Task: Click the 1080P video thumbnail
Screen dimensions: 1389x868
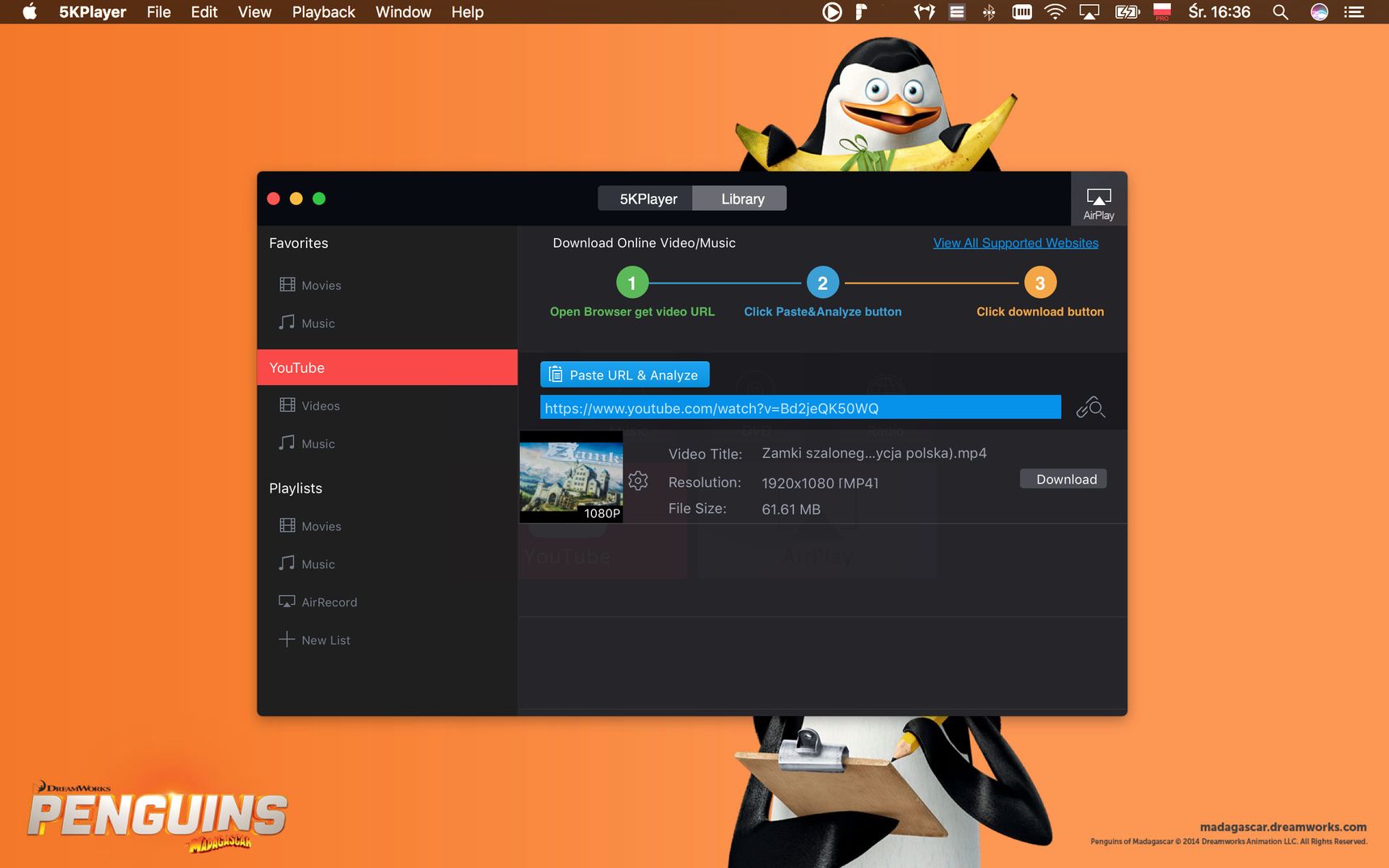Action: [571, 477]
